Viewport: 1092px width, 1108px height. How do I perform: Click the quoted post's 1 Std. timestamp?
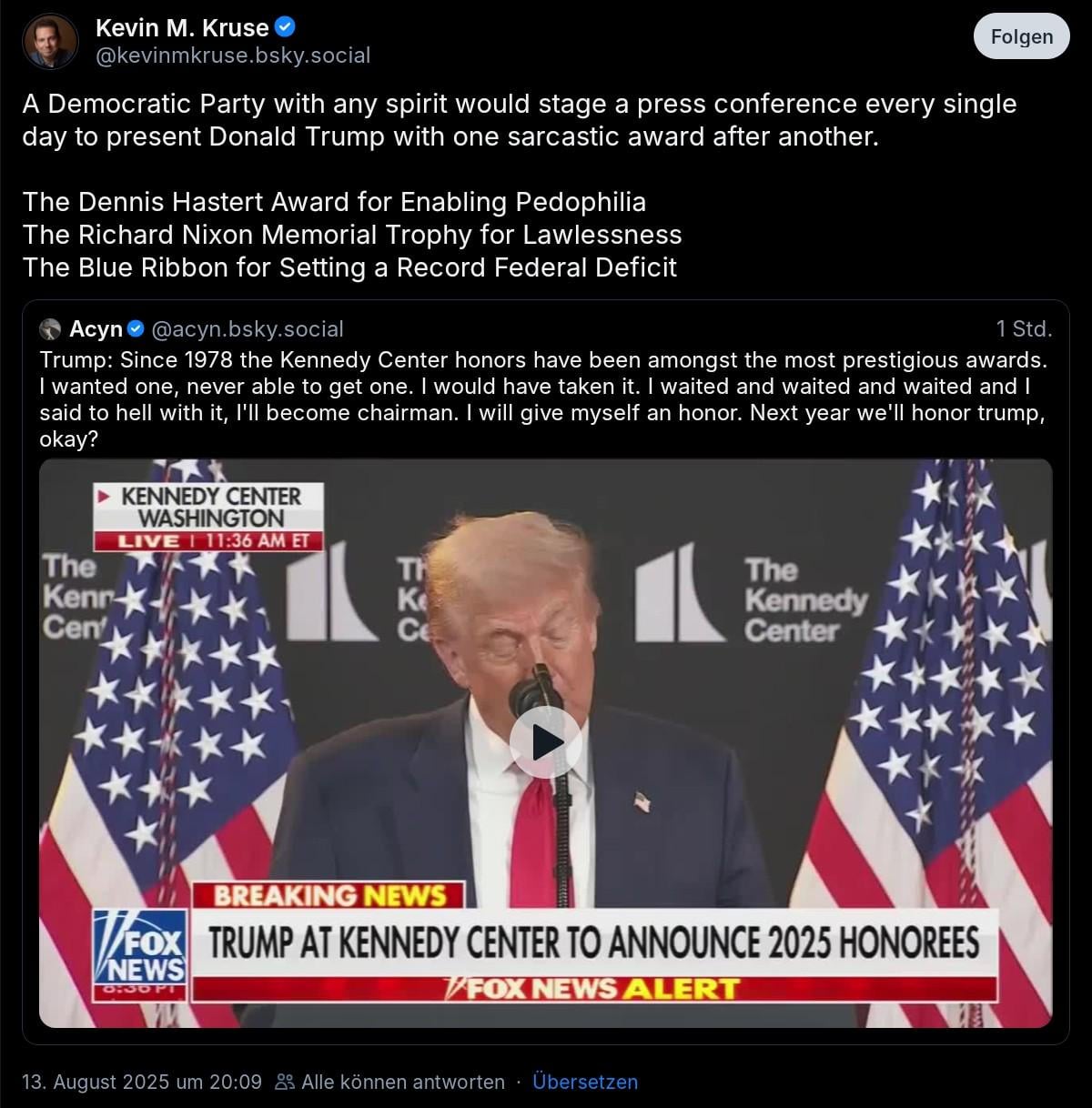click(1024, 328)
